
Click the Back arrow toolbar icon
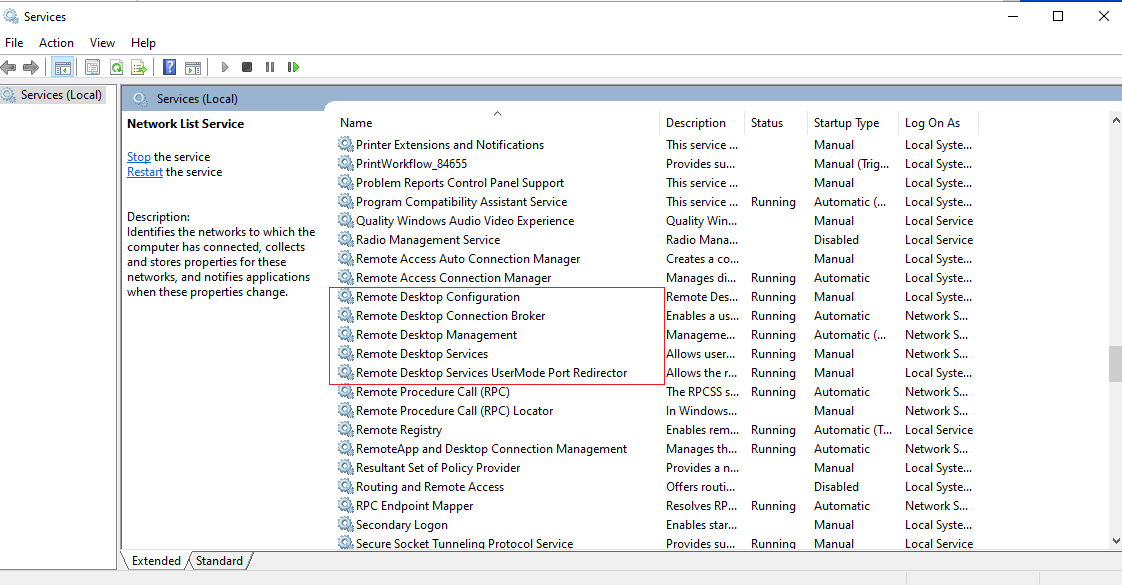tap(9, 67)
